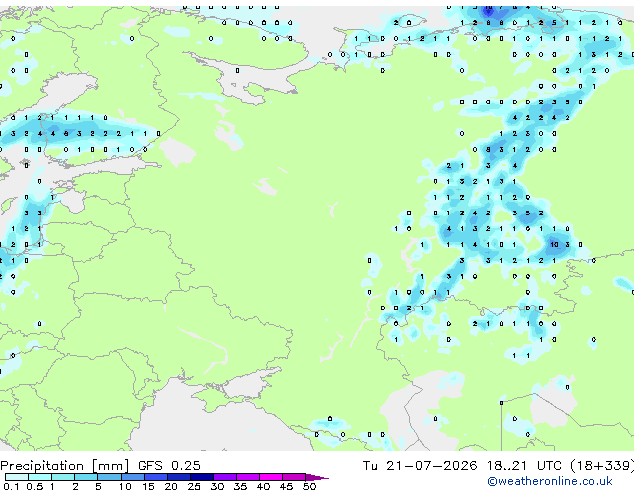
Task: Pick the 30–35 mm purple legend swatch
Action: pos(224,477)
